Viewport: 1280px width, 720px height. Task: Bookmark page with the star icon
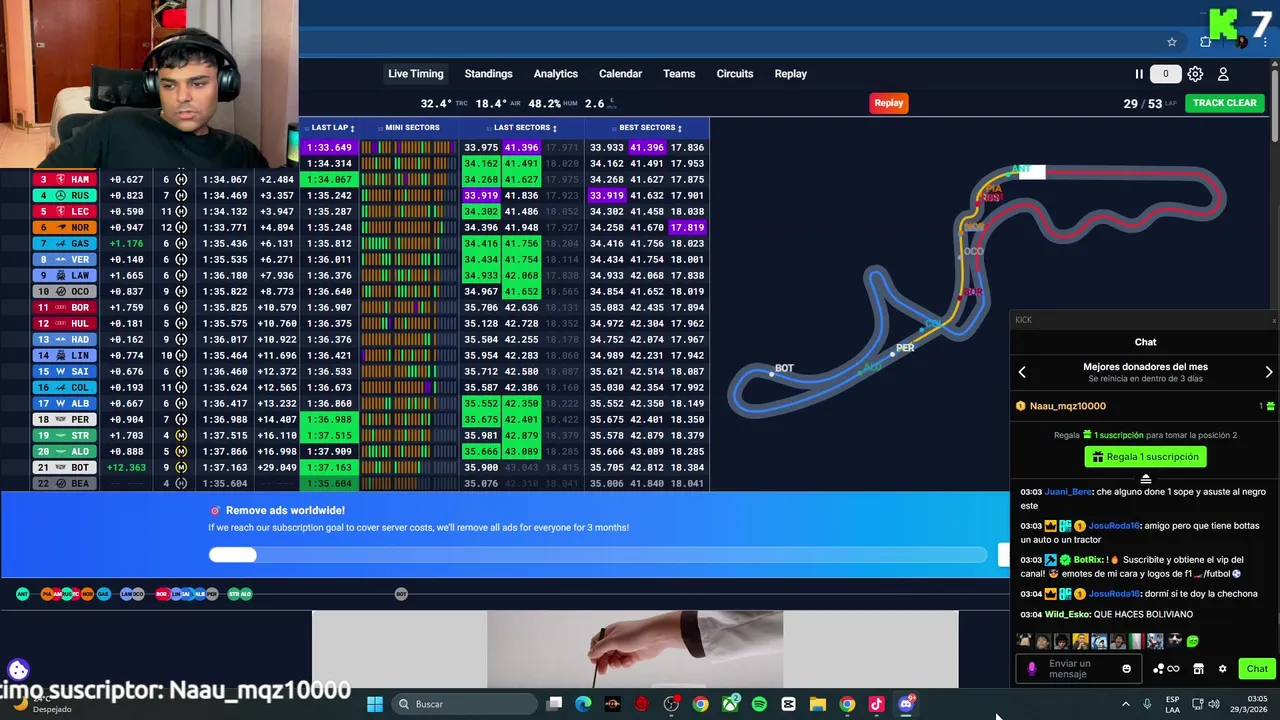point(1172,42)
